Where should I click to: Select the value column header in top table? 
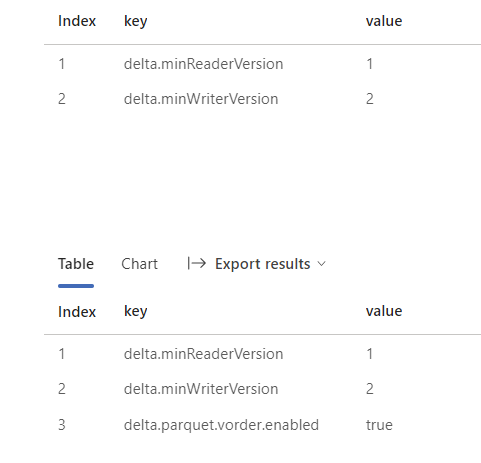pos(384,21)
